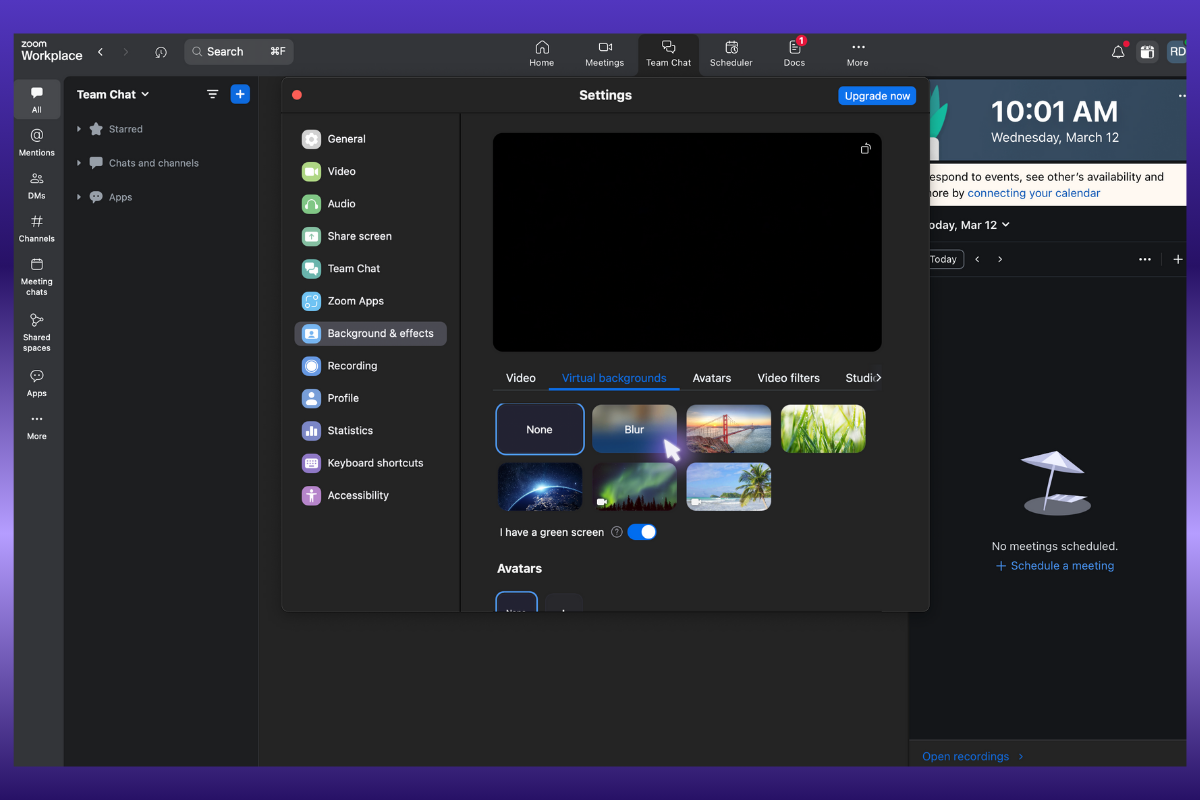Select the Virtual backgrounds tab
This screenshot has width=1200, height=800.
(614, 378)
